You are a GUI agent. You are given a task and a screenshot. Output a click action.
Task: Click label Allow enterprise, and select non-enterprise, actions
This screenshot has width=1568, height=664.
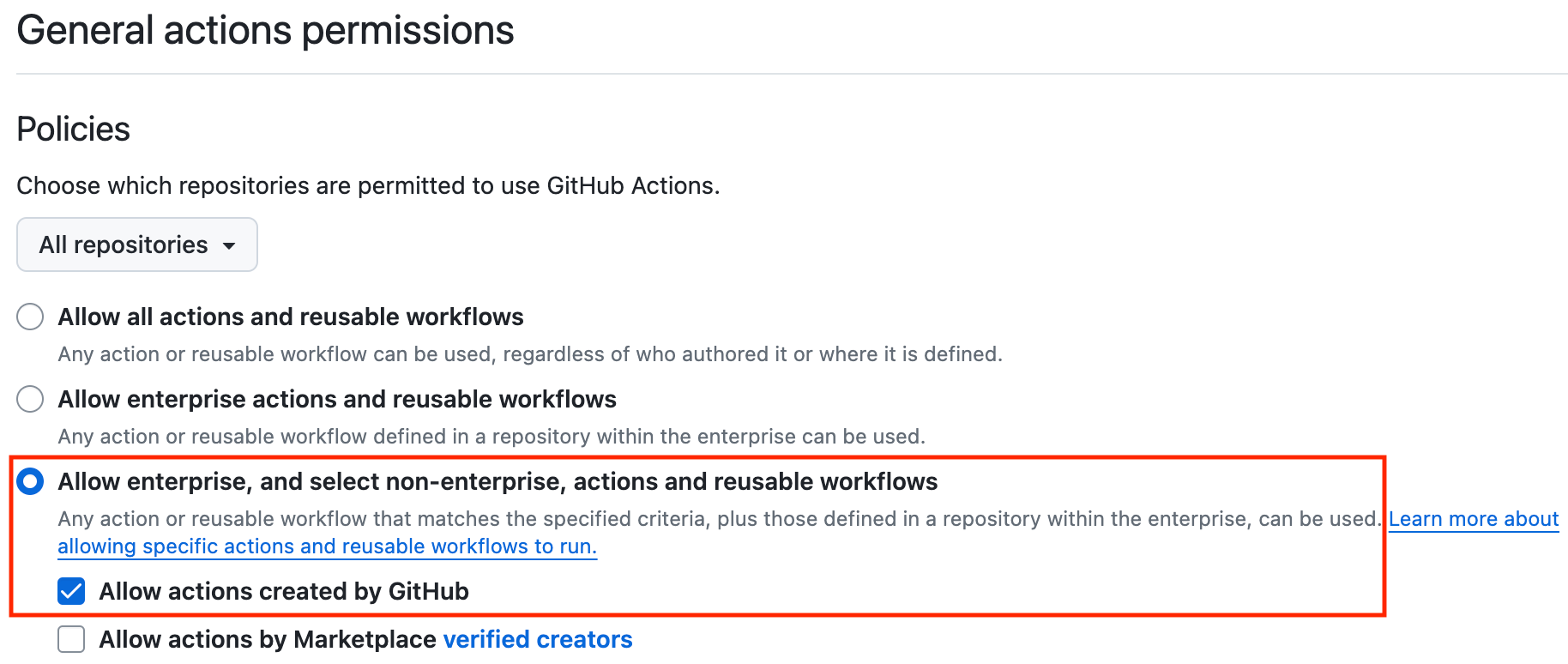tap(498, 481)
